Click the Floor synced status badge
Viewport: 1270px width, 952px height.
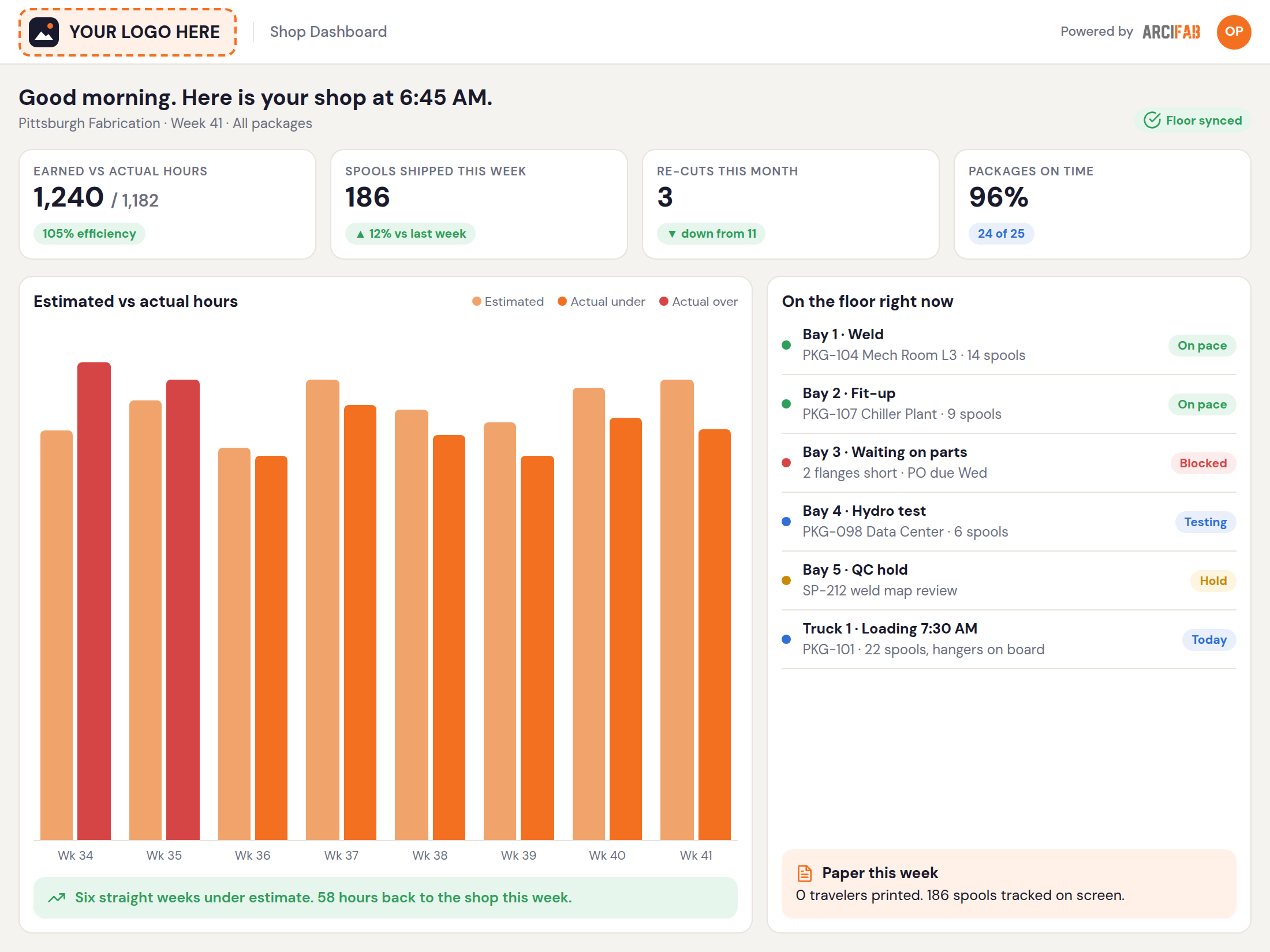pyautogui.click(x=1193, y=120)
